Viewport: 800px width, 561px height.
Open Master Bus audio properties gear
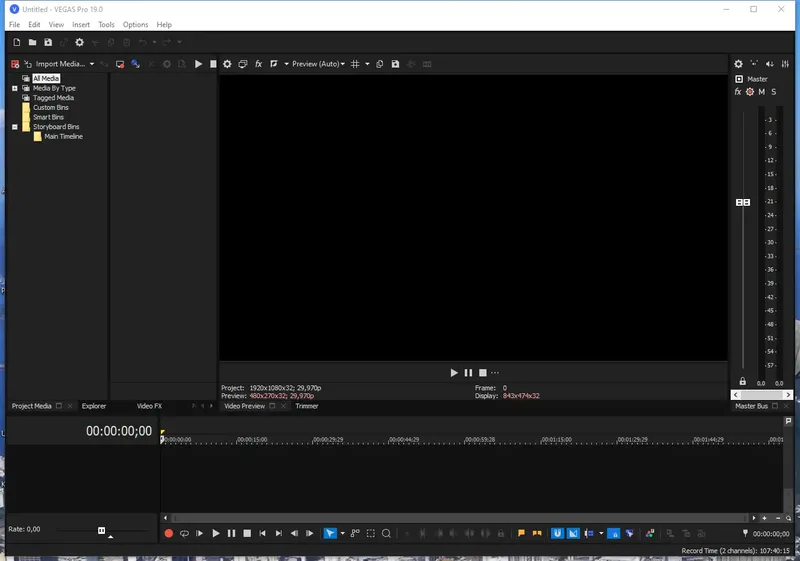tap(738, 64)
